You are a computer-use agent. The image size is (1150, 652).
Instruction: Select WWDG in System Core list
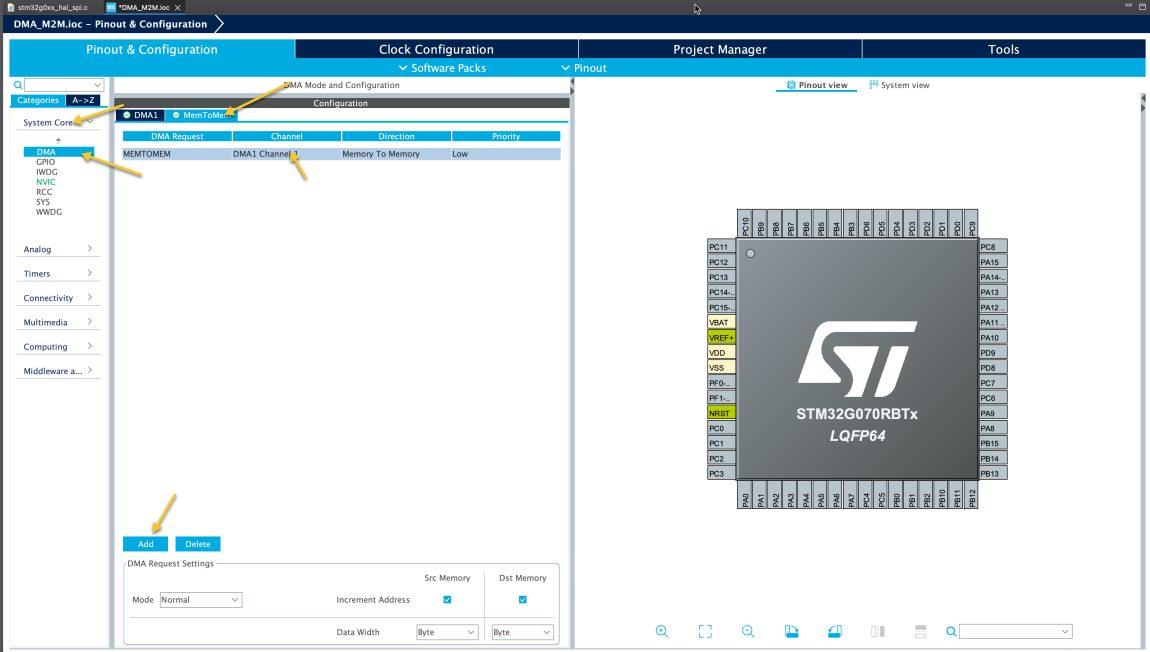tap(49, 212)
